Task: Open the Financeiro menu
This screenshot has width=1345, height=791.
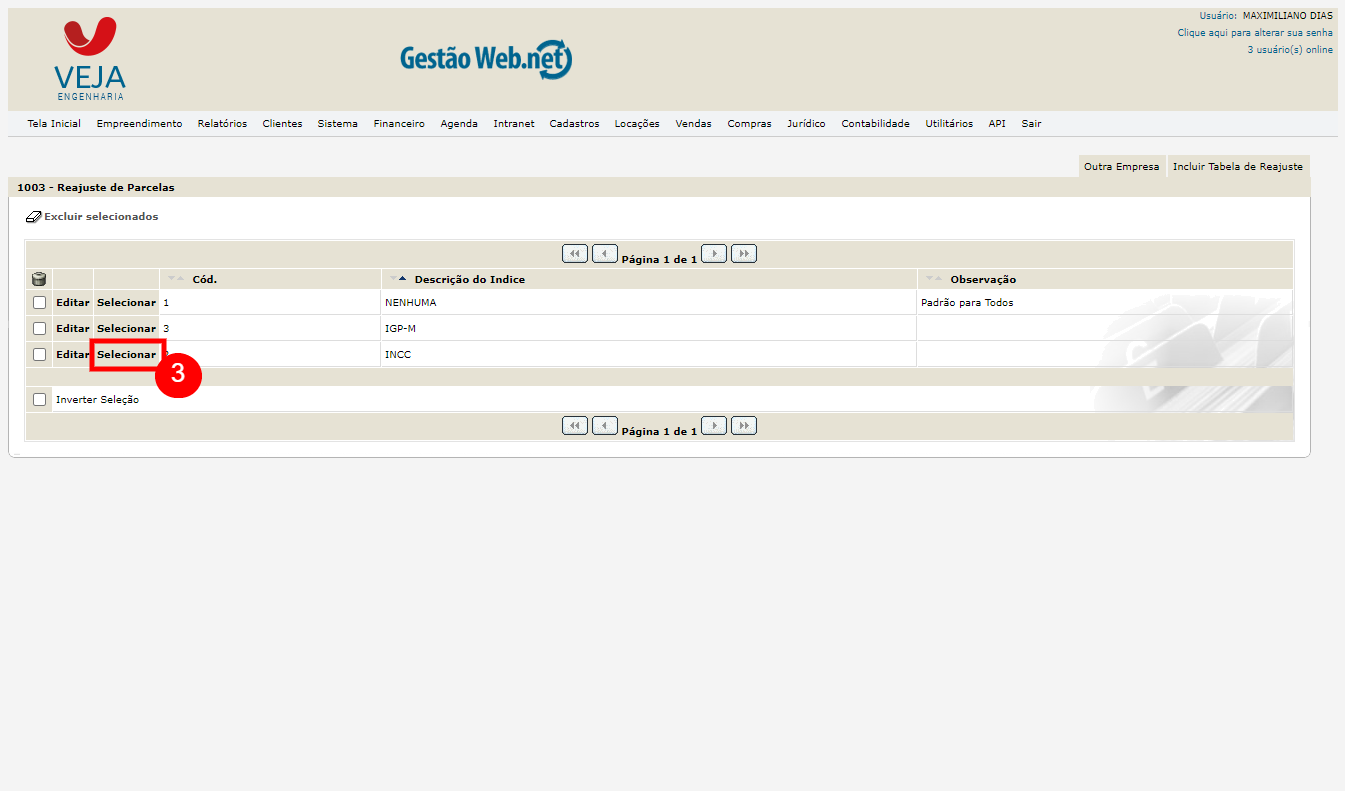Action: click(x=399, y=124)
